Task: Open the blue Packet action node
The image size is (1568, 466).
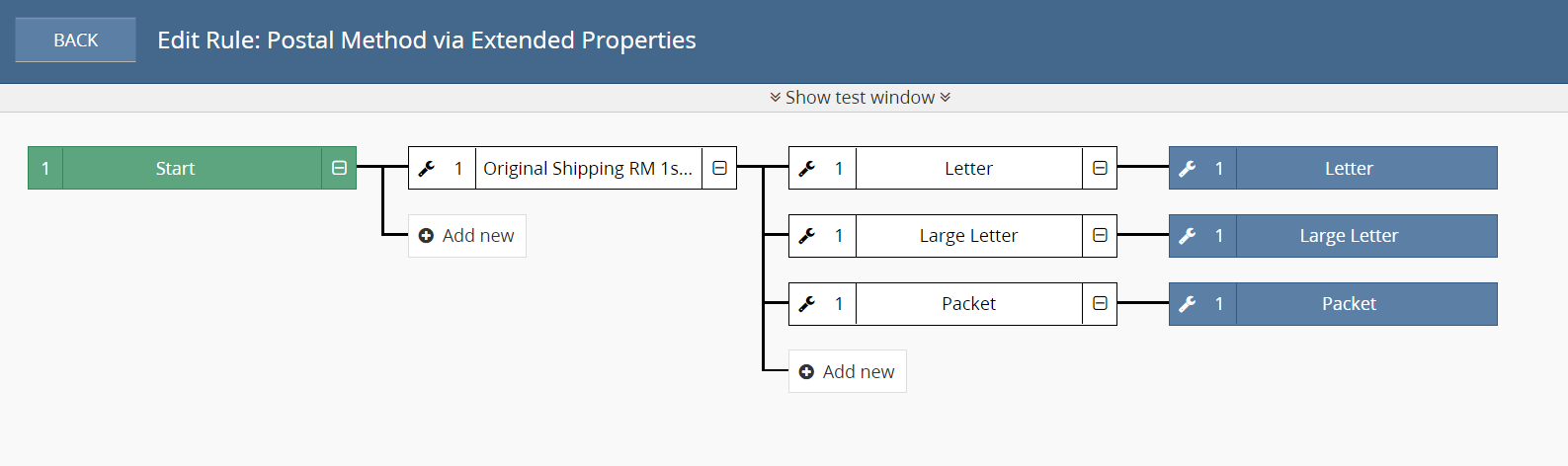Action: click(x=1349, y=304)
